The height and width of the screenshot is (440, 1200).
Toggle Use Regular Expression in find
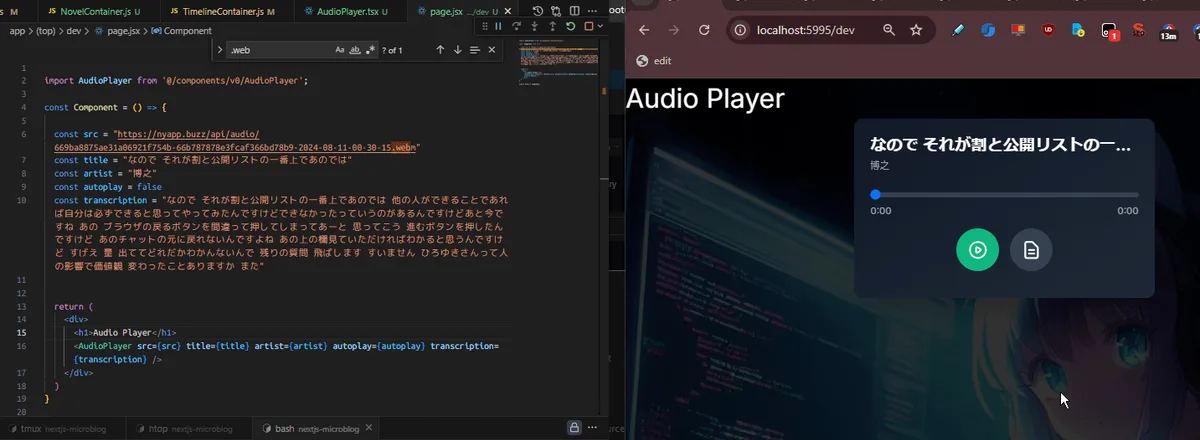pos(370,50)
